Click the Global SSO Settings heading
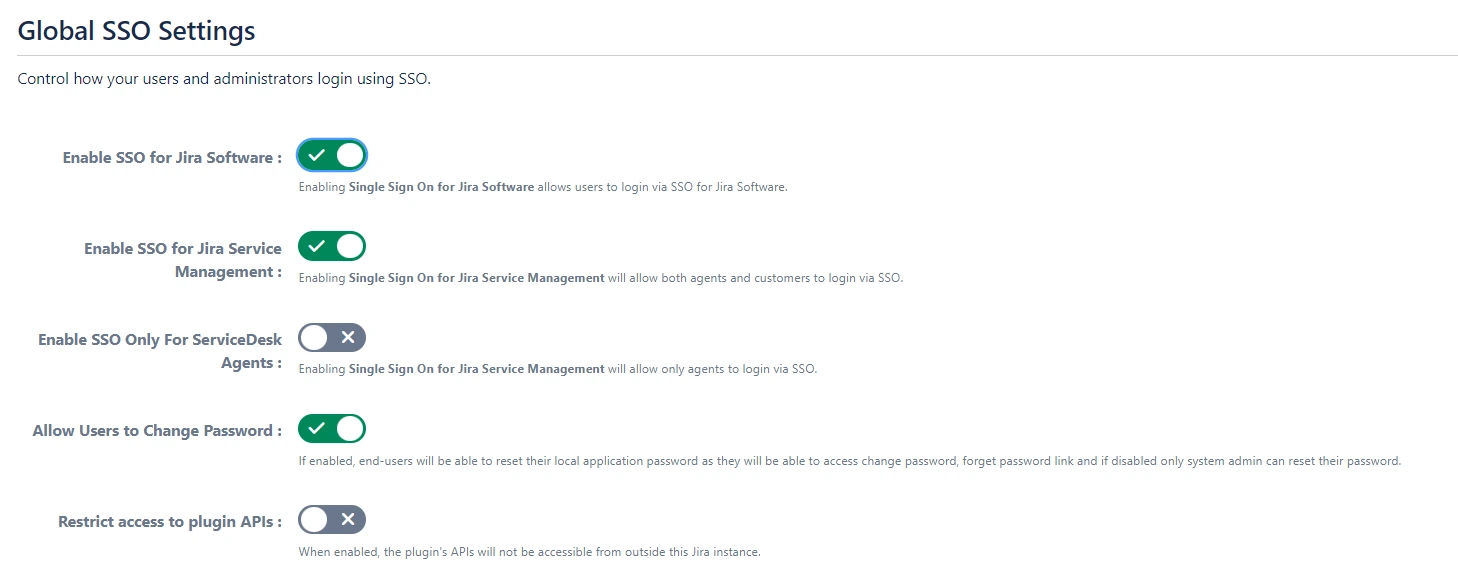The image size is (1458, 575). click(137, 31)
